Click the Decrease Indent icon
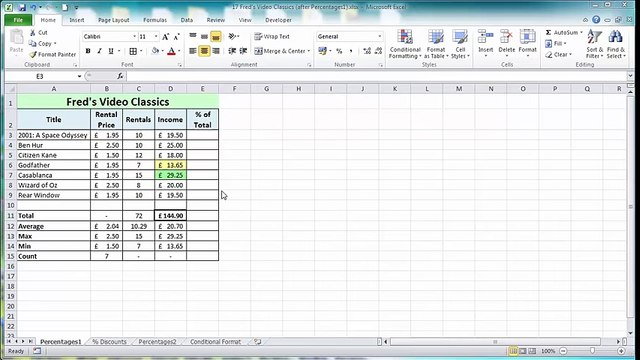 click(x=232, y=51)
